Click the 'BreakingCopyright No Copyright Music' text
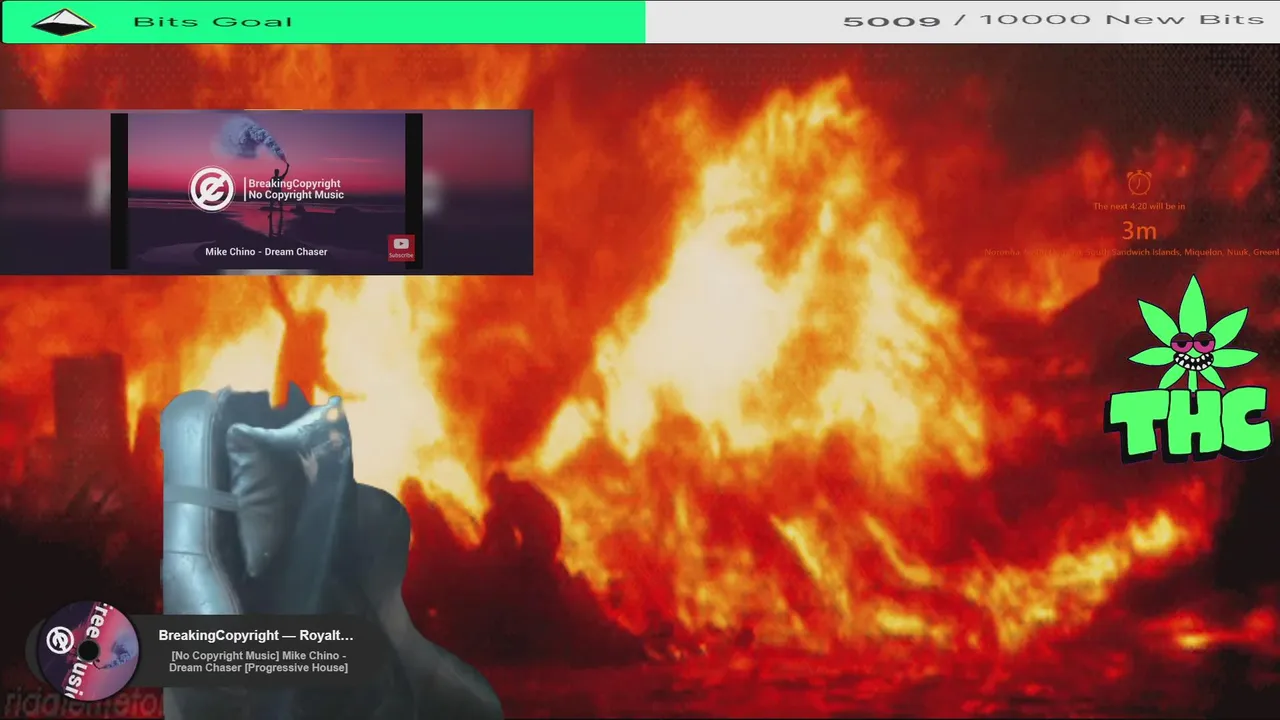The width and height of the screenshot is (1280, 720). [x=295, y=189]
